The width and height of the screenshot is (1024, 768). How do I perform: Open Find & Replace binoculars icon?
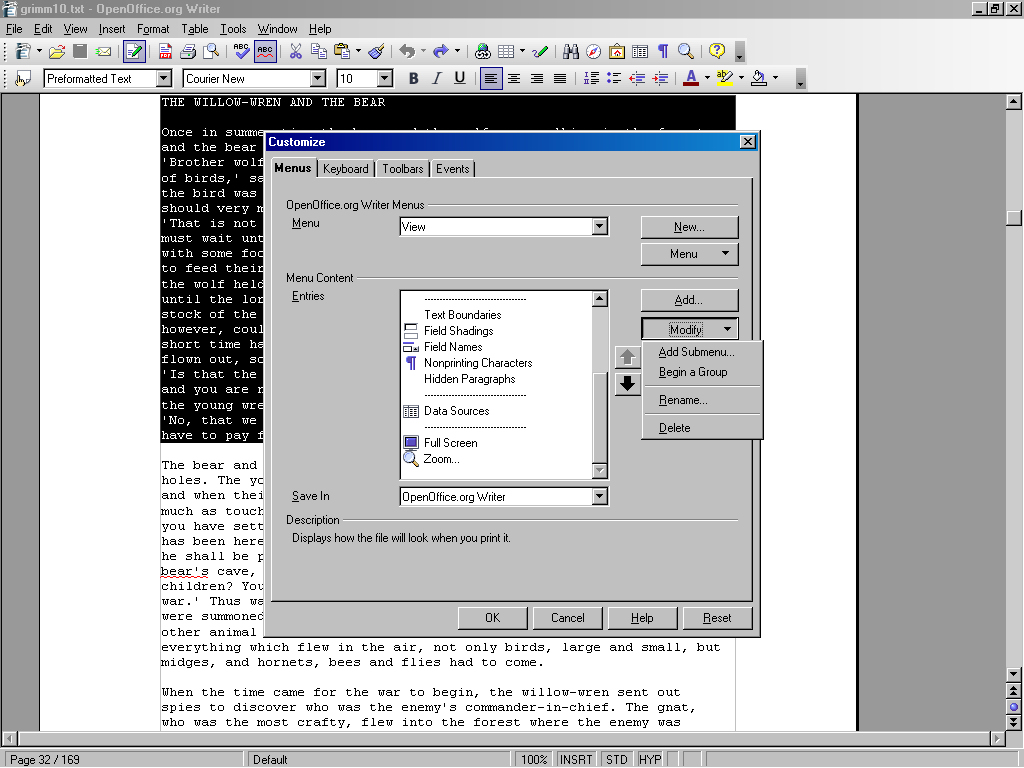(x=571, y=52)
